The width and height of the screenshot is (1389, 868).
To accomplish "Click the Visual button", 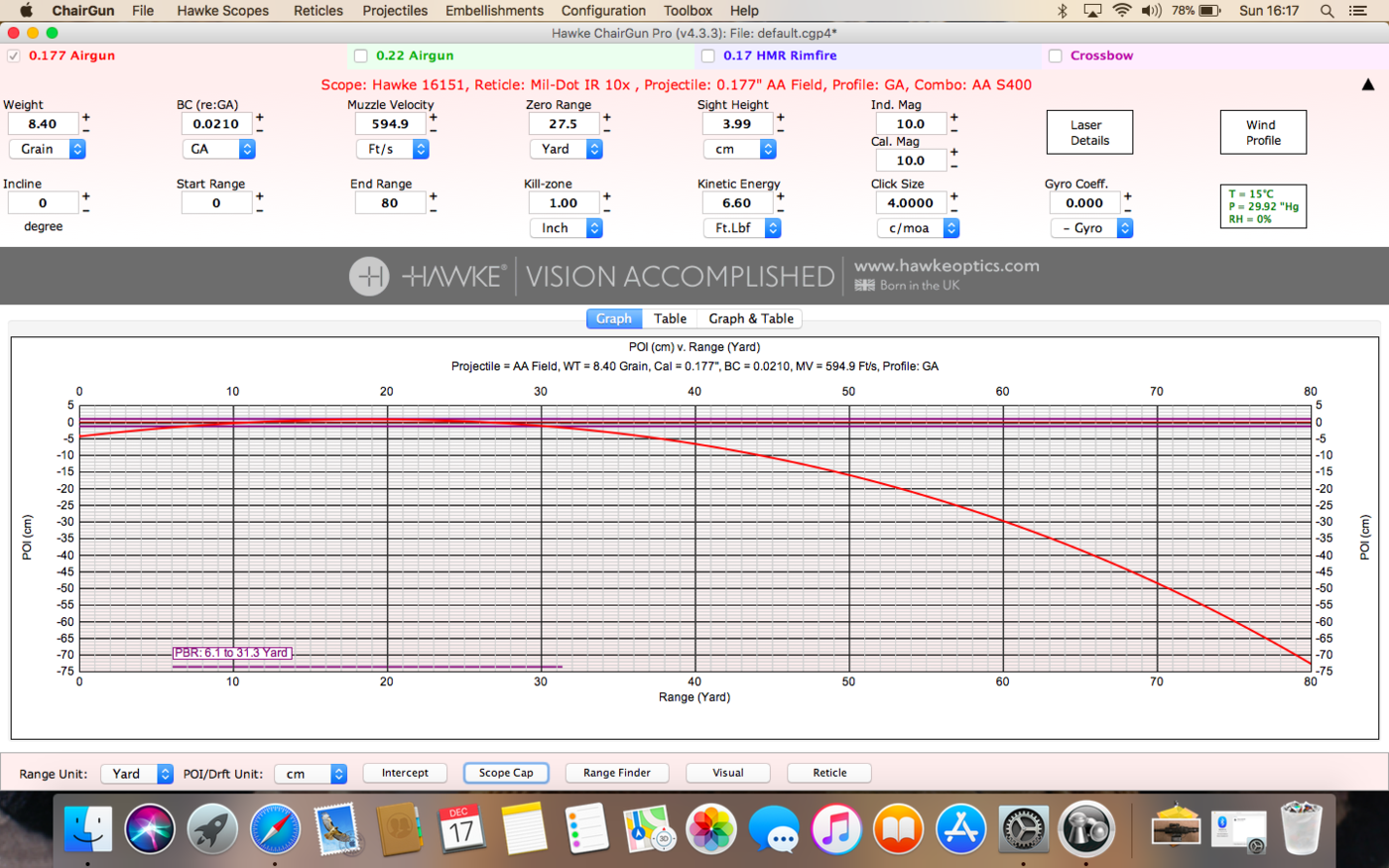I will [x=728, y=773].
